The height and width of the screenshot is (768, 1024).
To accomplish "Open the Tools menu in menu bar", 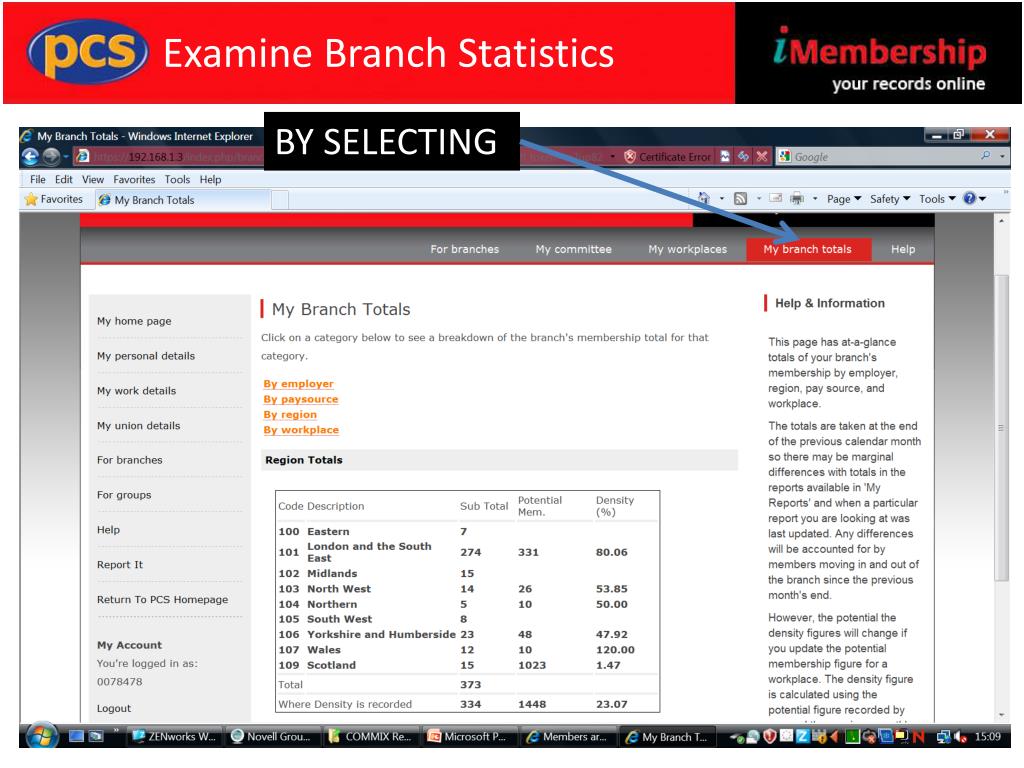I will (x=177, y=179).
